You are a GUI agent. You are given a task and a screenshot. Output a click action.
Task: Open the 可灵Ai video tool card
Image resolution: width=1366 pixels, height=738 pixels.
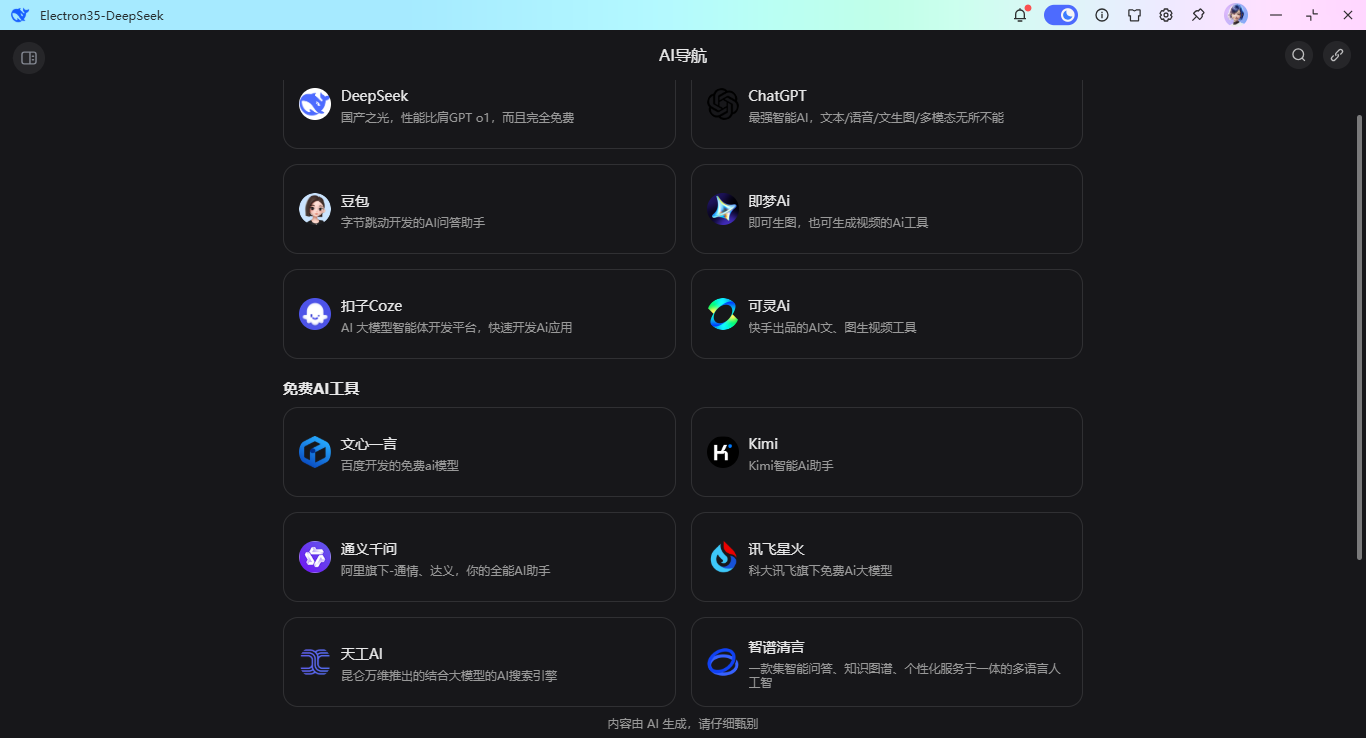tap(886, 314)
